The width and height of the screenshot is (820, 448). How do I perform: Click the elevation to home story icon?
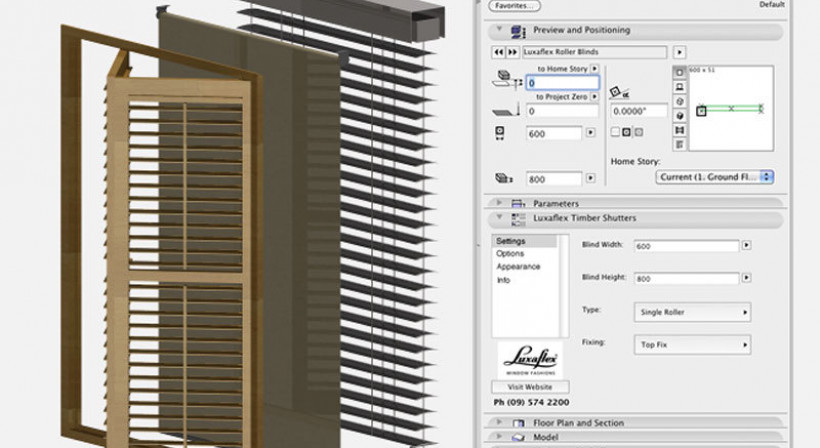507,79
